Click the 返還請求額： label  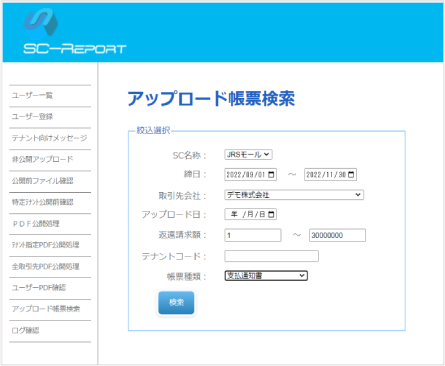[x=182, y=235]
